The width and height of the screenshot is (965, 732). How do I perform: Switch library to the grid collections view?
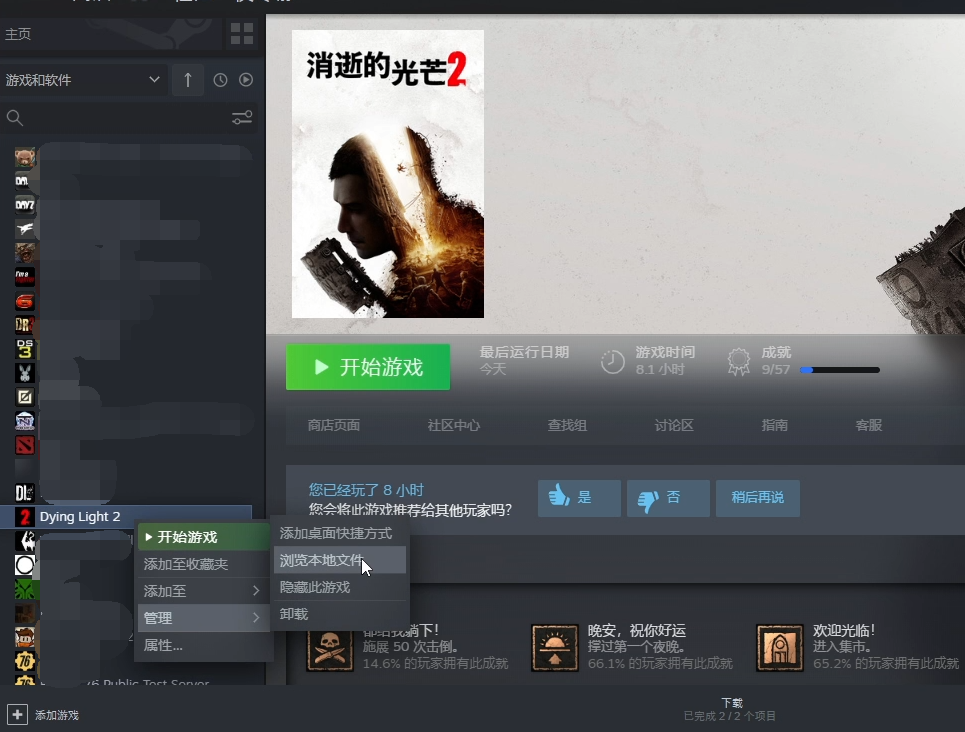[x=242, y=34]
